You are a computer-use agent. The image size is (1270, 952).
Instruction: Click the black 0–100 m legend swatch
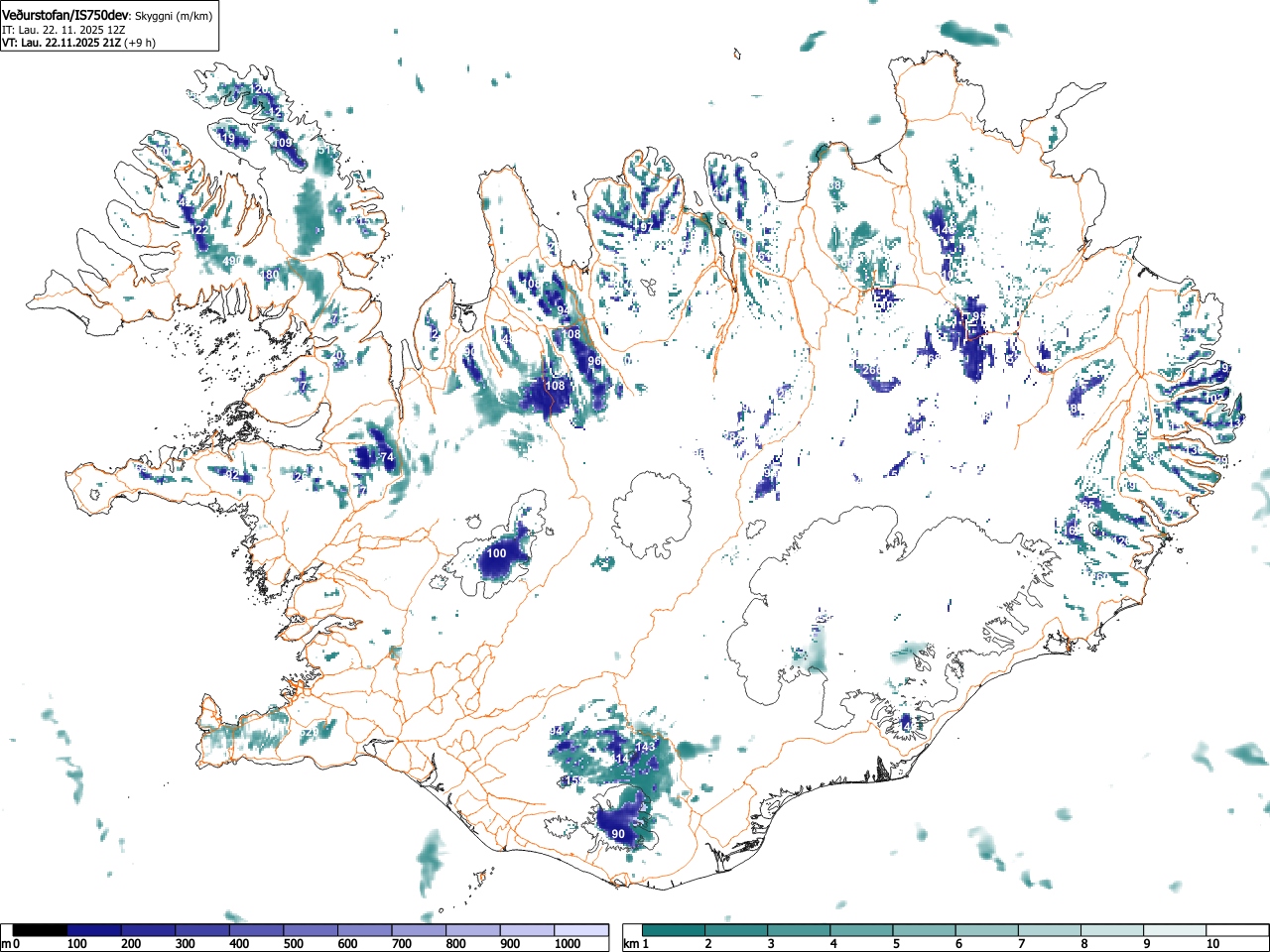[41, 930]
